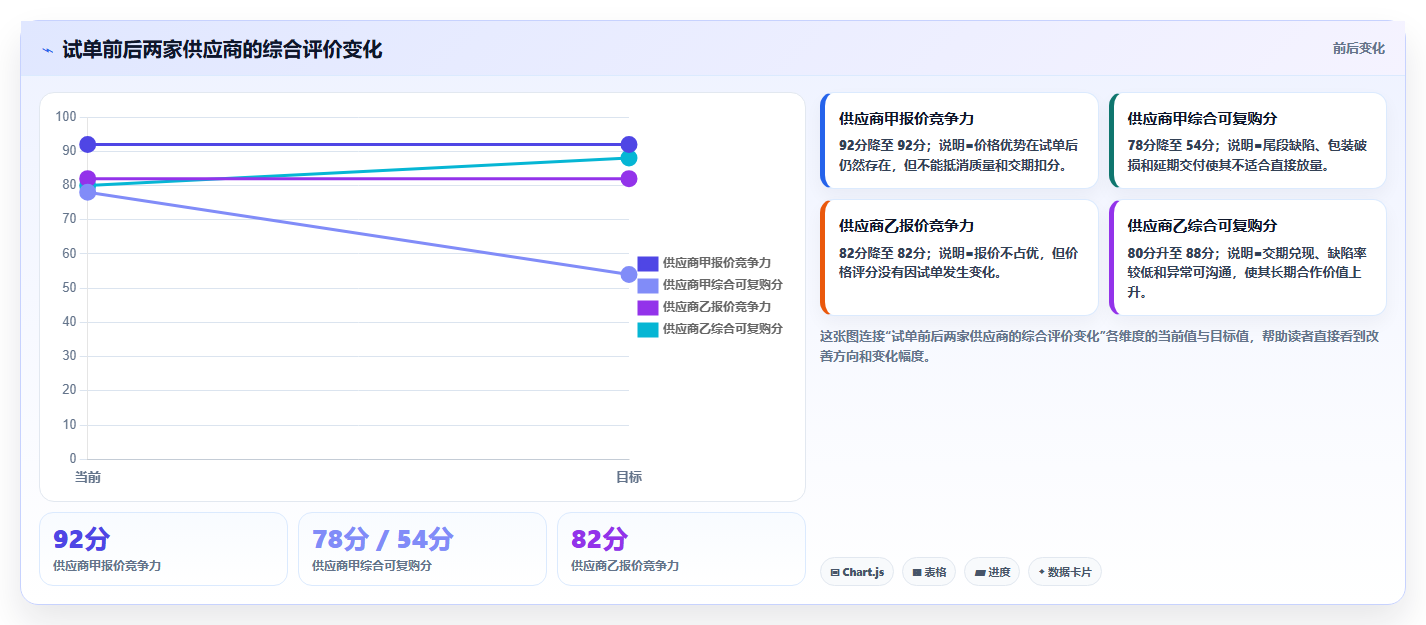The width and height of the screenshot is (1426, 625).
Task: Toggle legend entry 供应商乙综合可复购分
Action: click(x=710, y=329)
